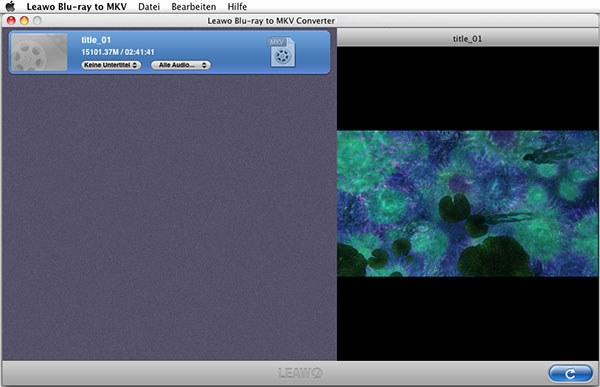
Task: Open the Datei menu
Action: click(149, 7)
